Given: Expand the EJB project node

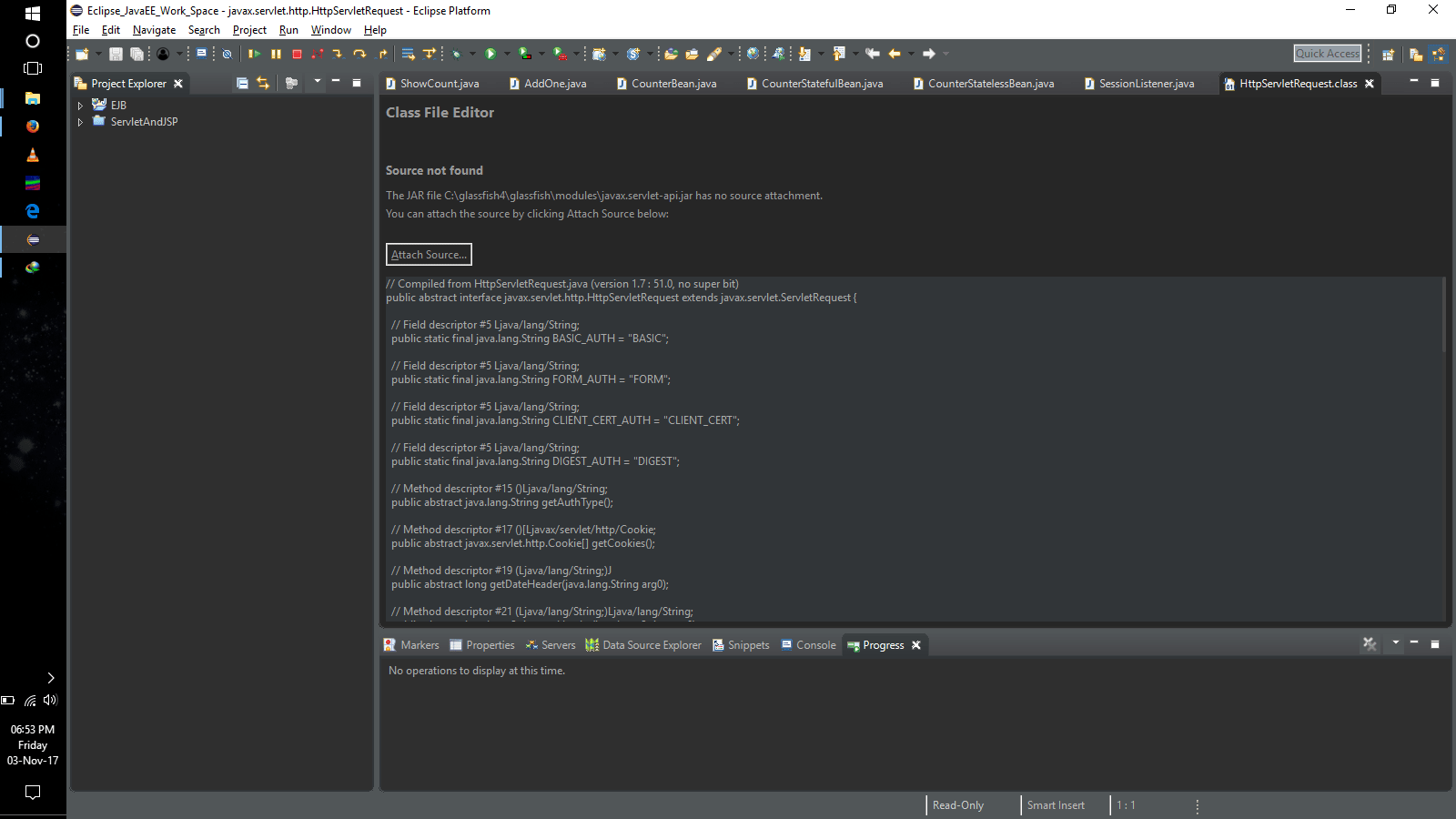Looking at the screenshot, I should tap(80, 104).
